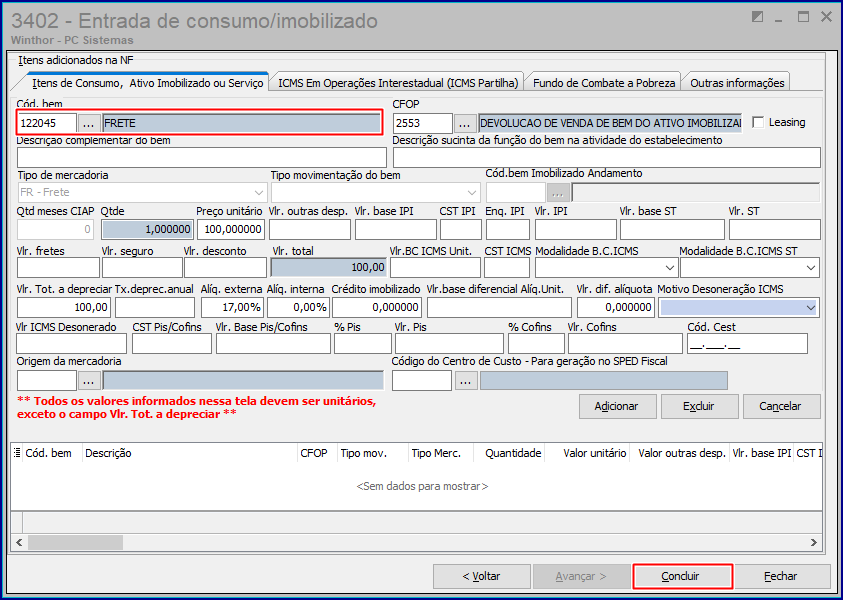Switch to ICMS Em Operações Interestadual tab
843x600 pixels.
(x=398, y=83)
